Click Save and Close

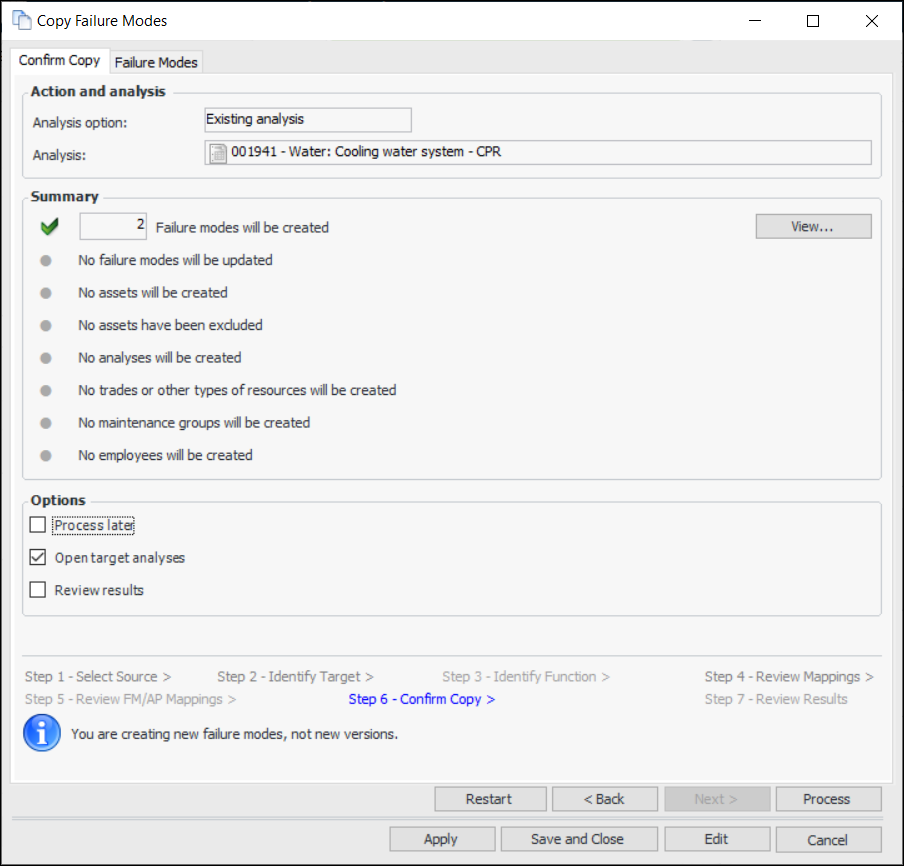(x=579, y=839)
